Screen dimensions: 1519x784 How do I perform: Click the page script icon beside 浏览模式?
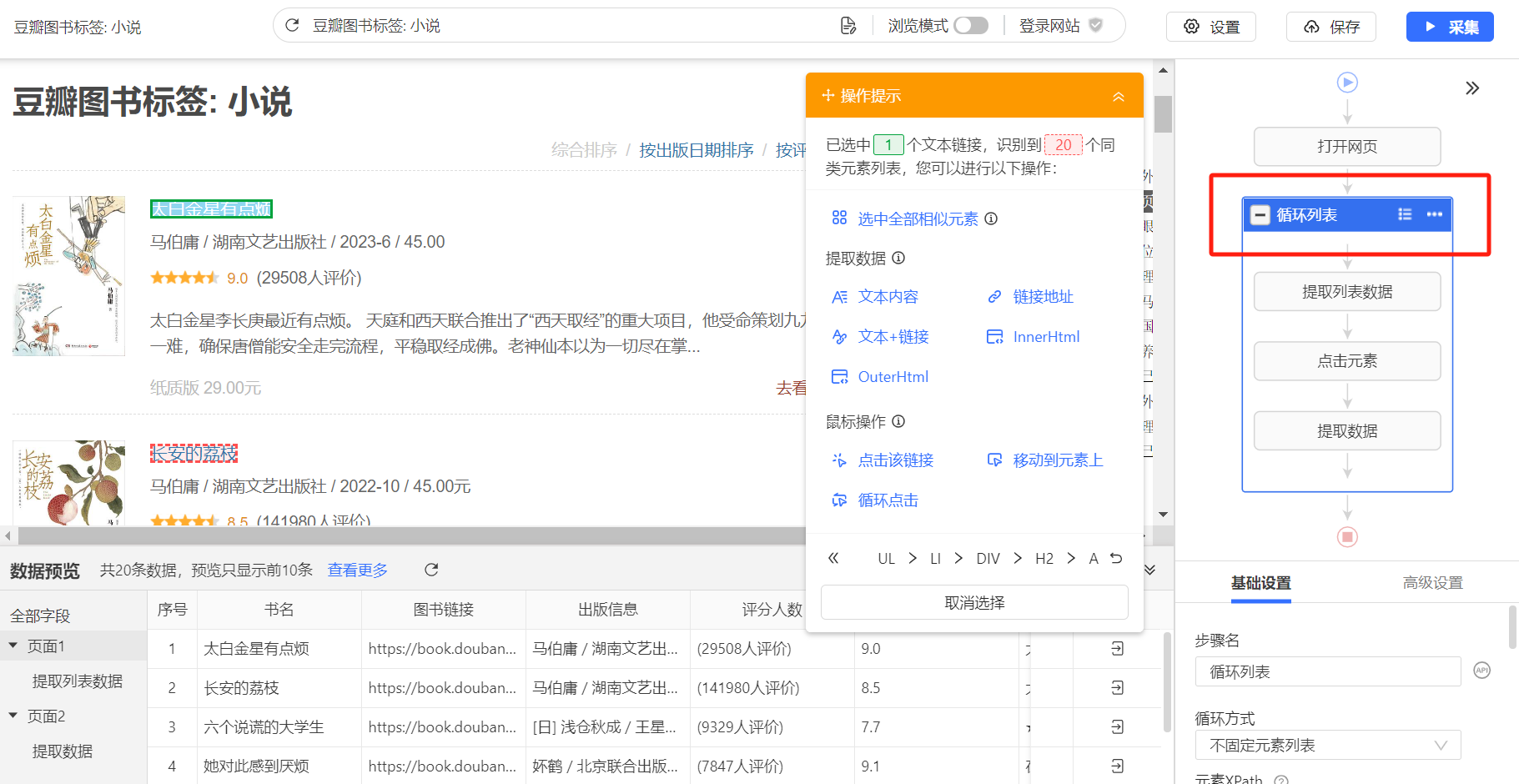[848, 26]
